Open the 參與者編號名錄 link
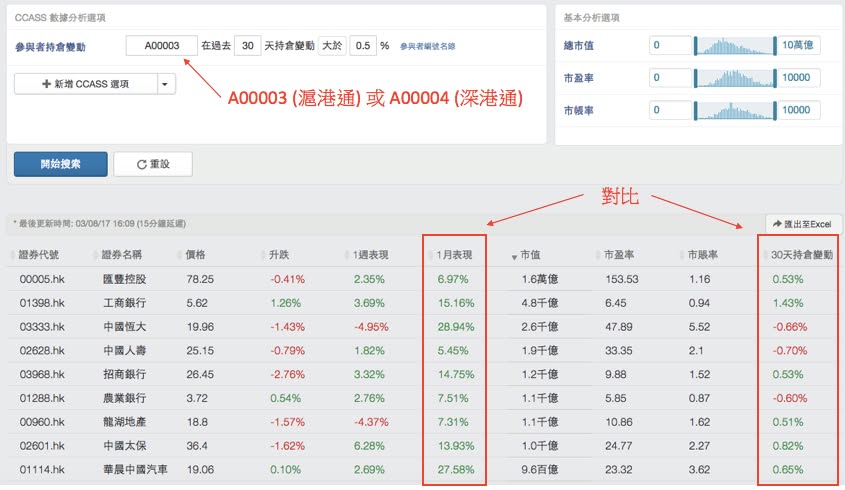The height and width of the screenshot is (490, 845). coord(427,46)
